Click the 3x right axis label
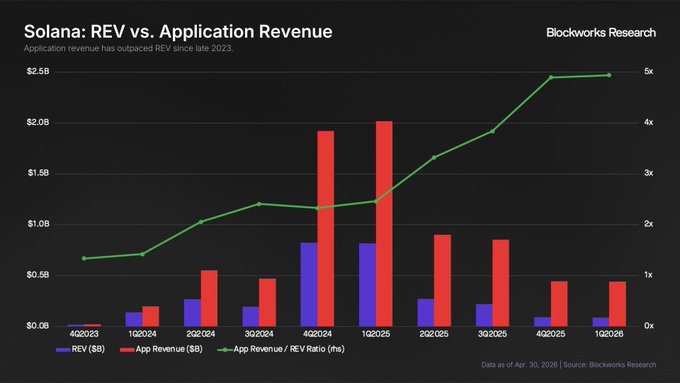680x383 pixels. 648,173
